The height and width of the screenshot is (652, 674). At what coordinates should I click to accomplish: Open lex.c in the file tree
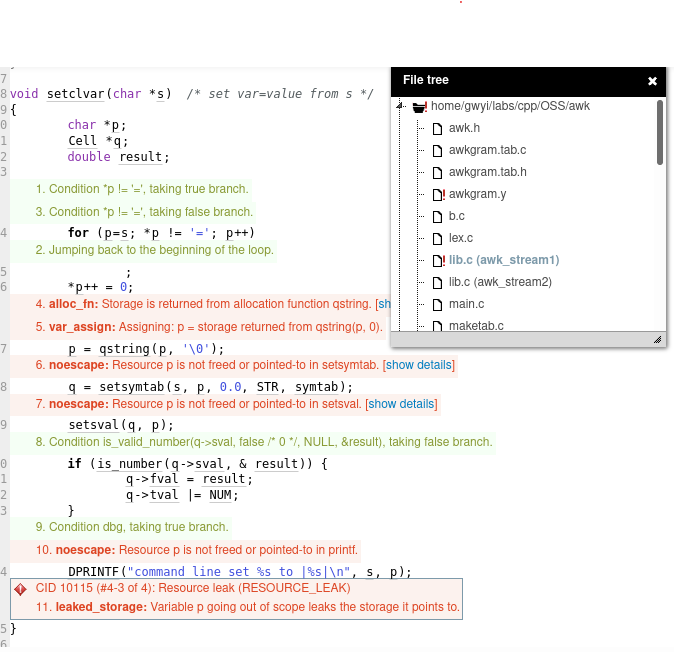pos(461,238)
